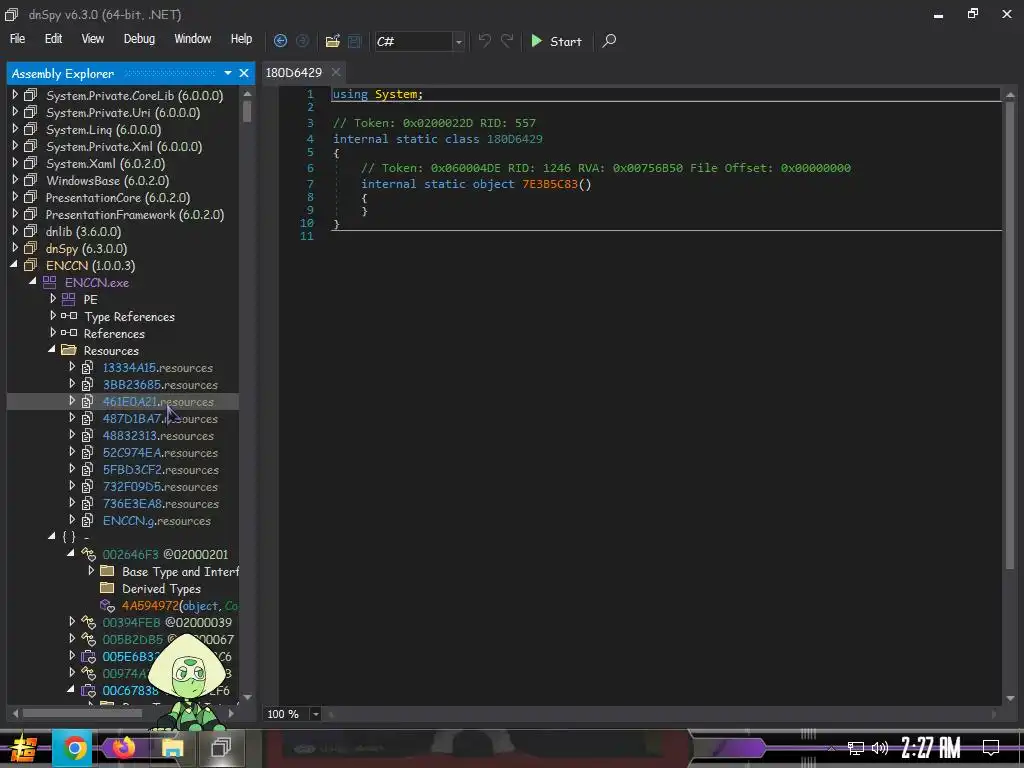The image size is (1024, 768).
Task: Open the Derived Types folder
Action: coord(161,588)
